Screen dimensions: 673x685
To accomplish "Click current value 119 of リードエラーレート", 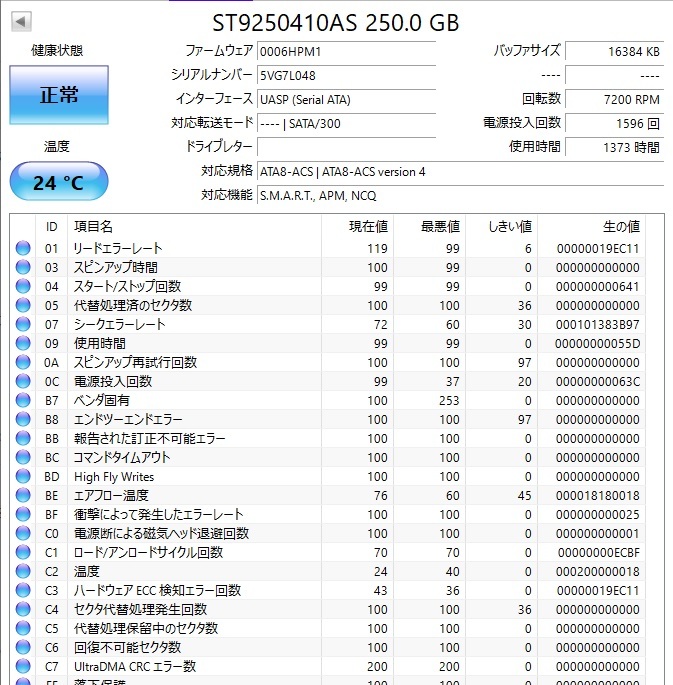I will pyautogui.click(x=377, y=249).
